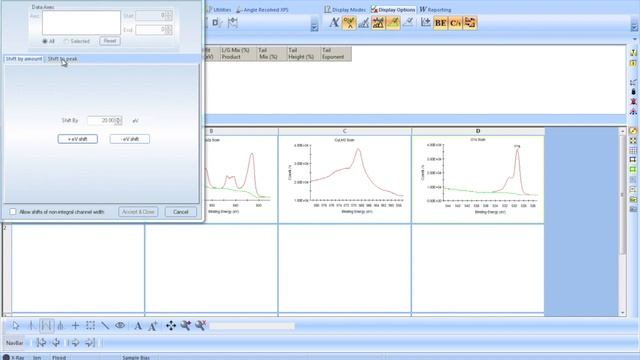This screenshot has height=360, width=640.
Task: Choose the Selected radio option
Action: pos(67,41)
